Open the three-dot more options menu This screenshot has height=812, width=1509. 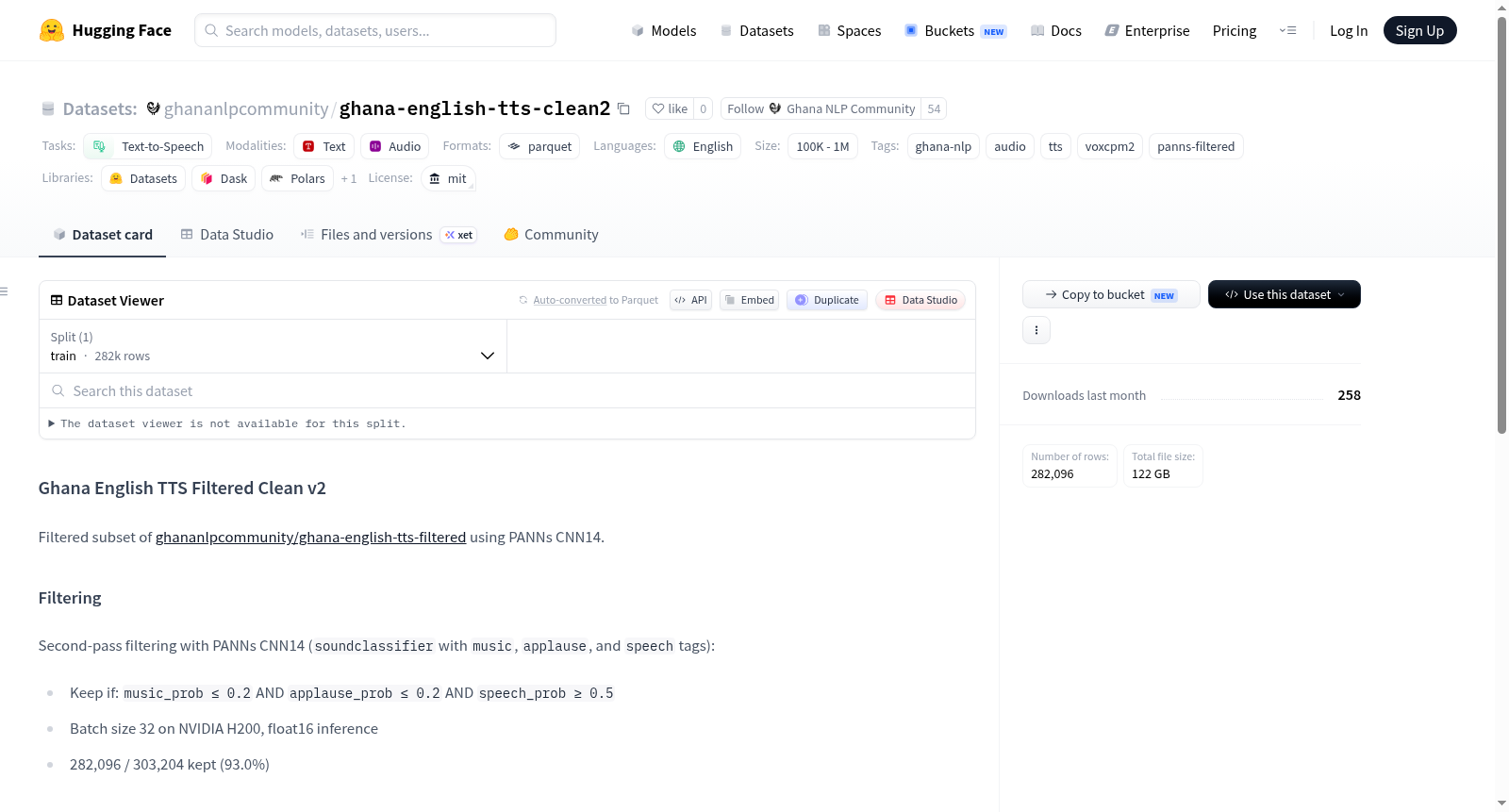pos(1036,330)
